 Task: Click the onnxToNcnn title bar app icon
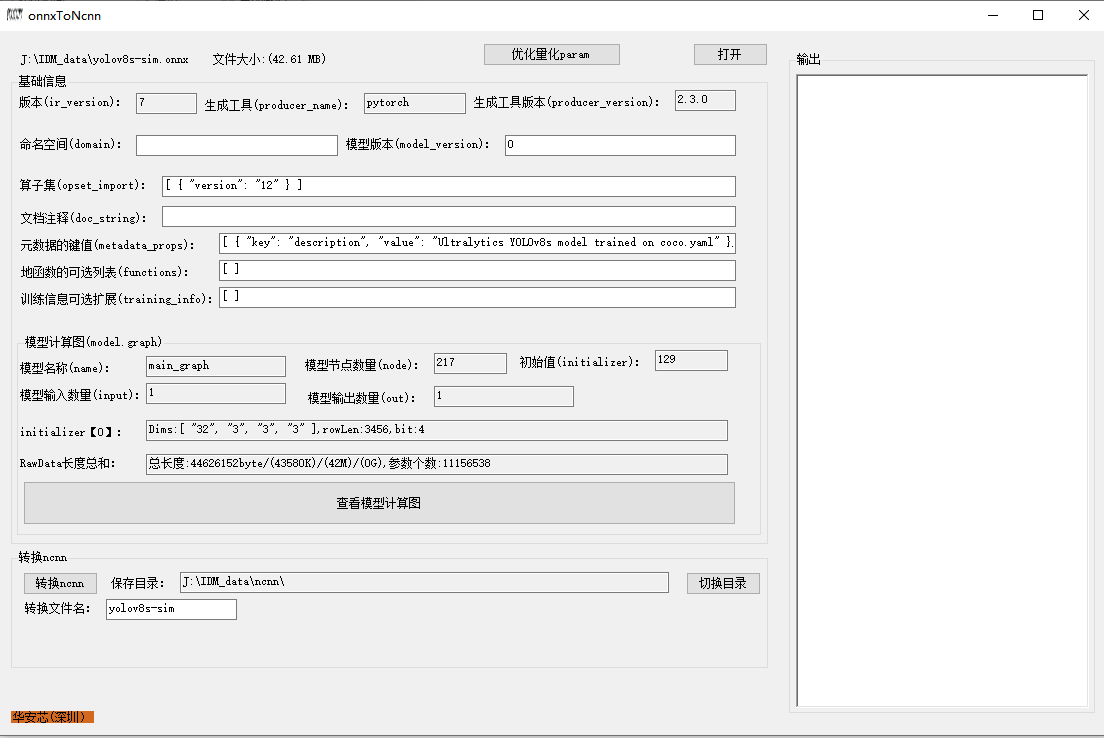tap(14, 15)
